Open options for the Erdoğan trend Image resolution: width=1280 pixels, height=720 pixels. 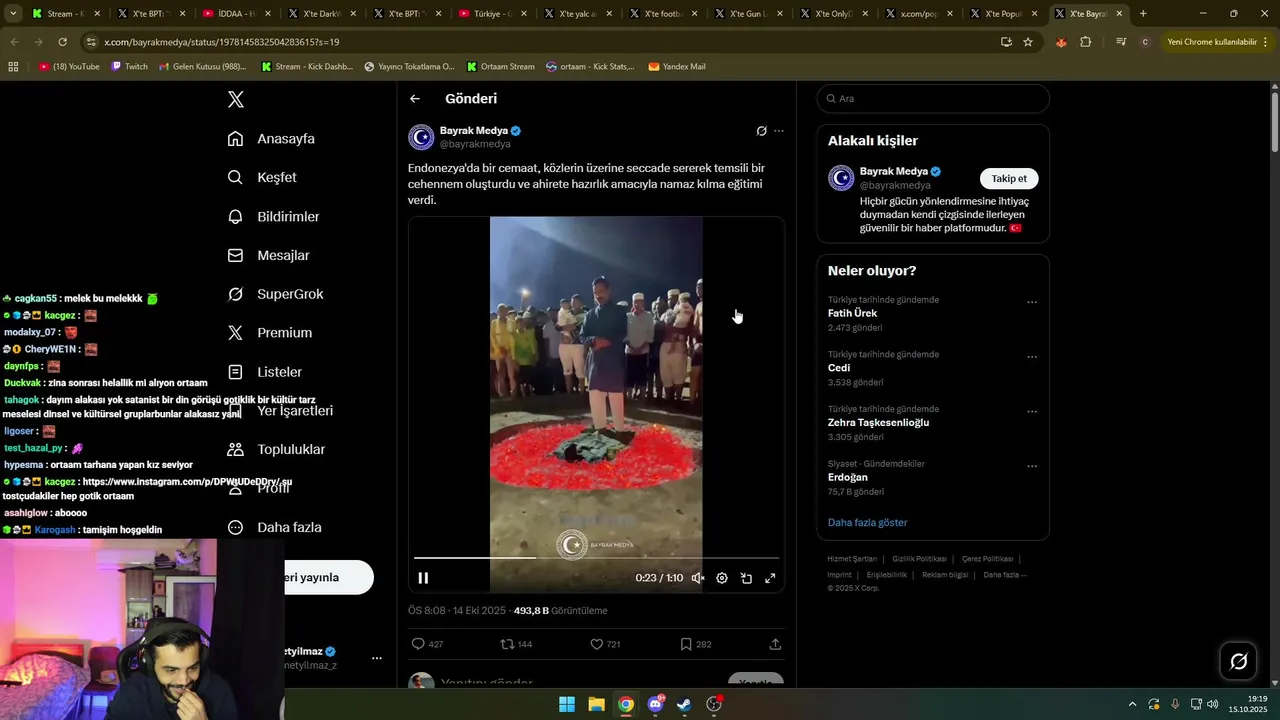click(1032, 466)
